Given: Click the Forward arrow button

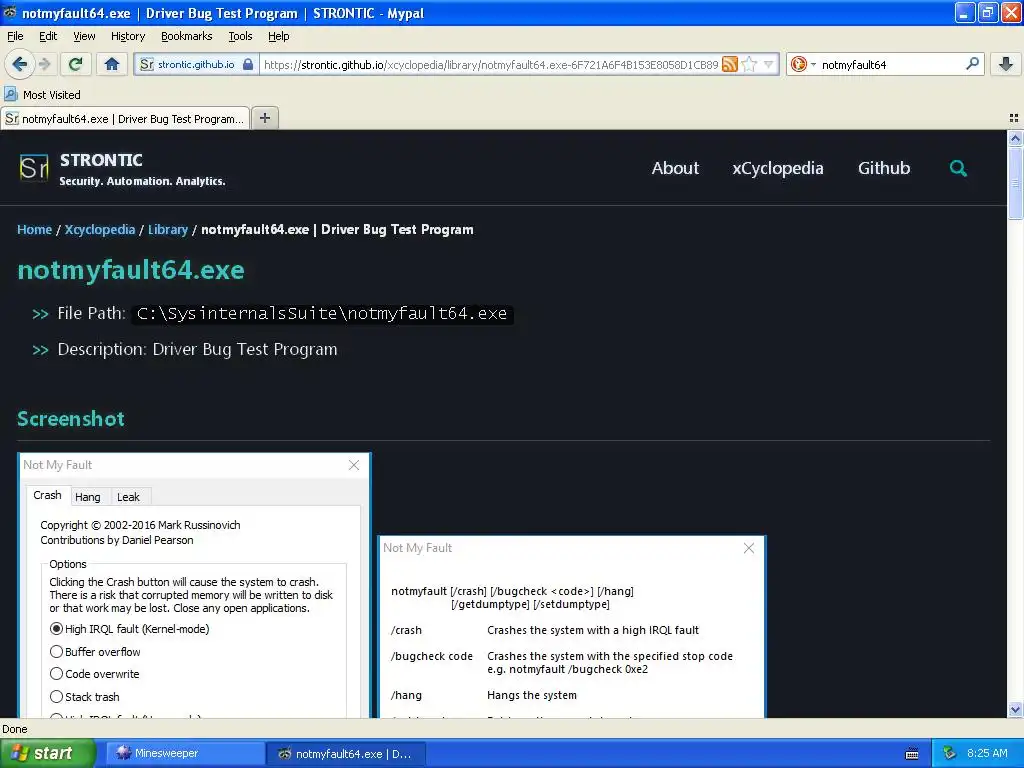Looking at the screenshot, I should click(44, 64).
